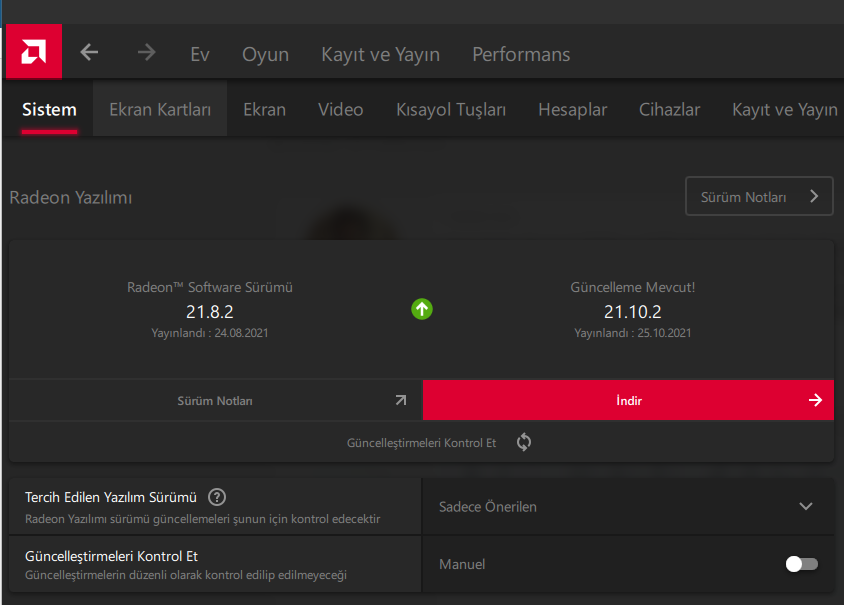Switch to the Ekran tab
The width and height of the screenshot is (844, 605).
tap(264, 110)
